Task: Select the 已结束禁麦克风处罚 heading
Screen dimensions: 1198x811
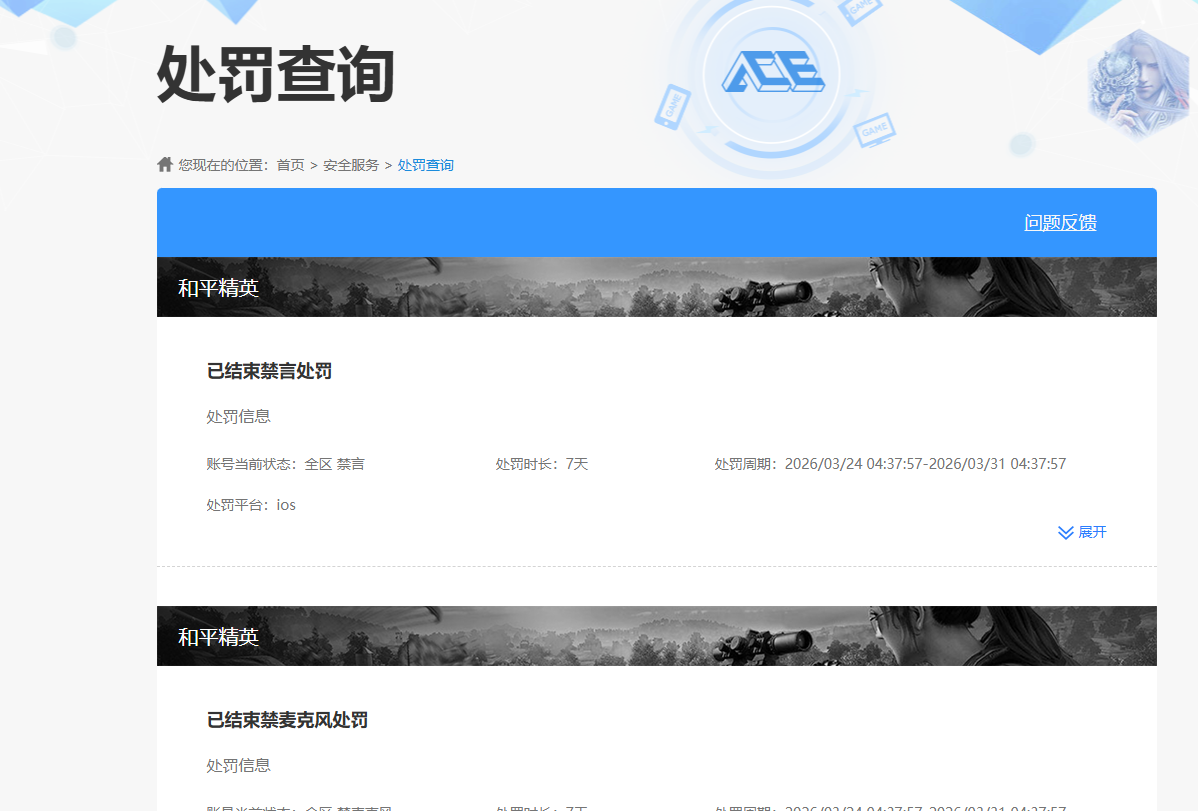Action: 287,720
